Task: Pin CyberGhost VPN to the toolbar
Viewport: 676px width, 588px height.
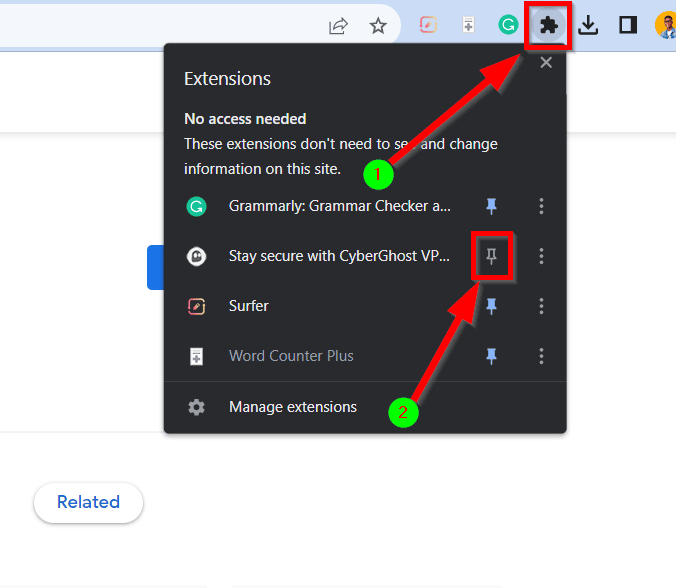Action: (491, 256)
